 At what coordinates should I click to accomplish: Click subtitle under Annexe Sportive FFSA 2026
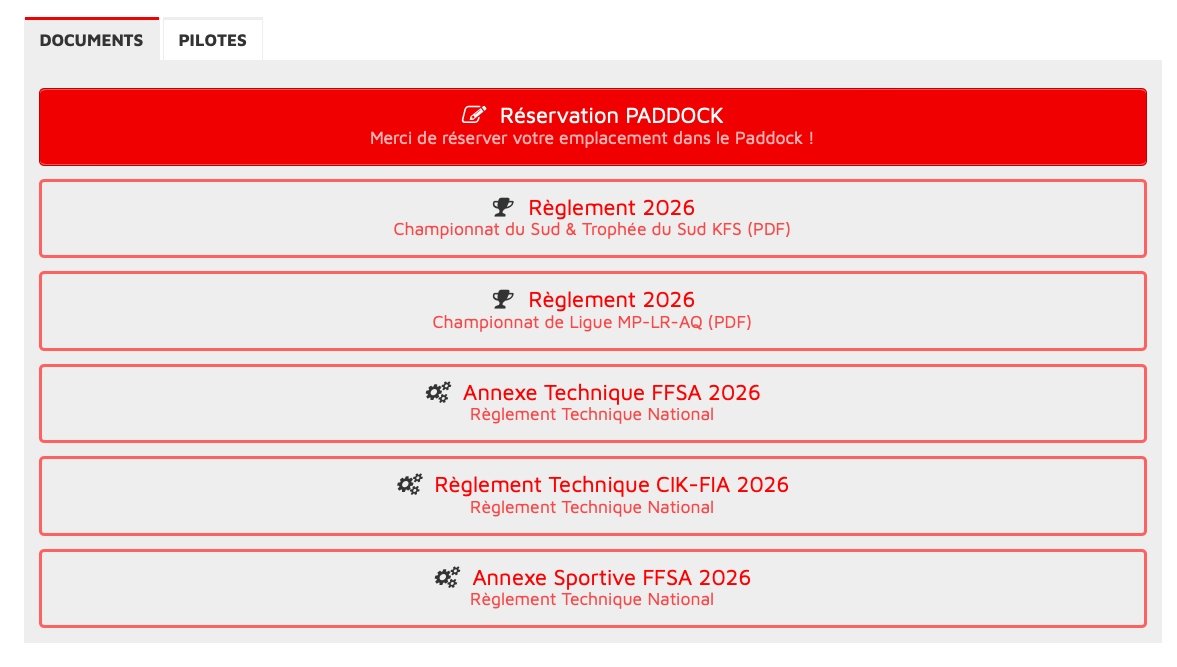point(592,600)
